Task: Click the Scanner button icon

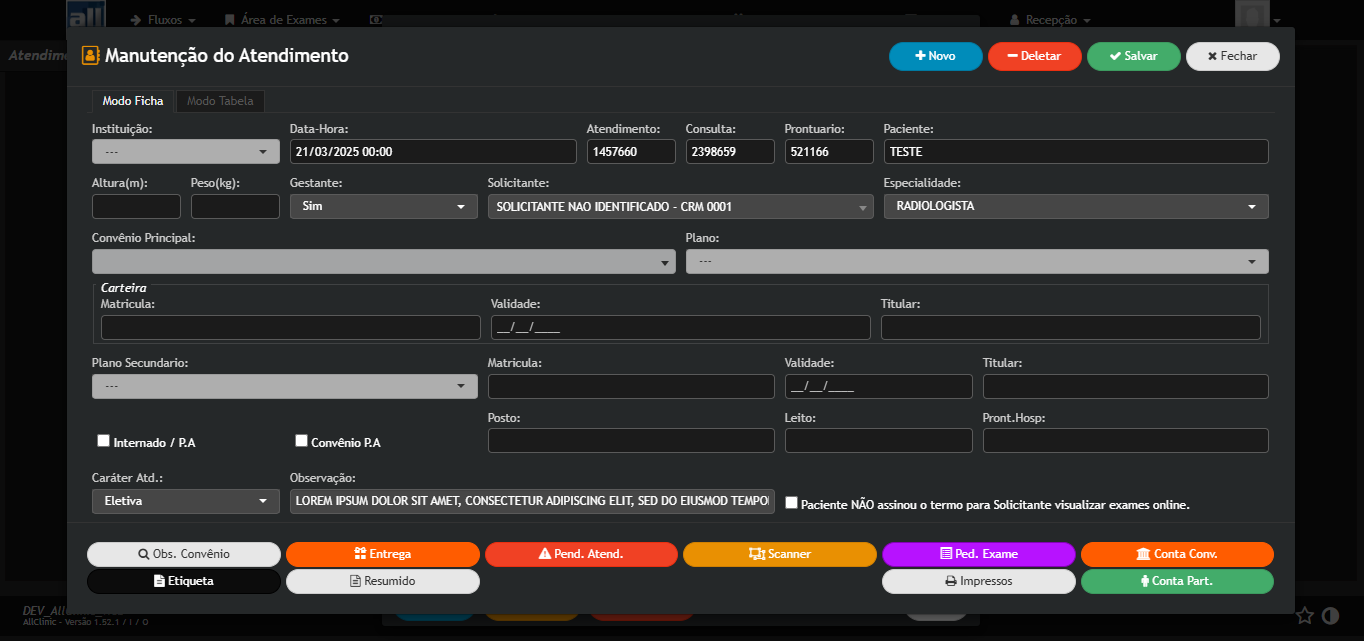Action: point(757,554)
